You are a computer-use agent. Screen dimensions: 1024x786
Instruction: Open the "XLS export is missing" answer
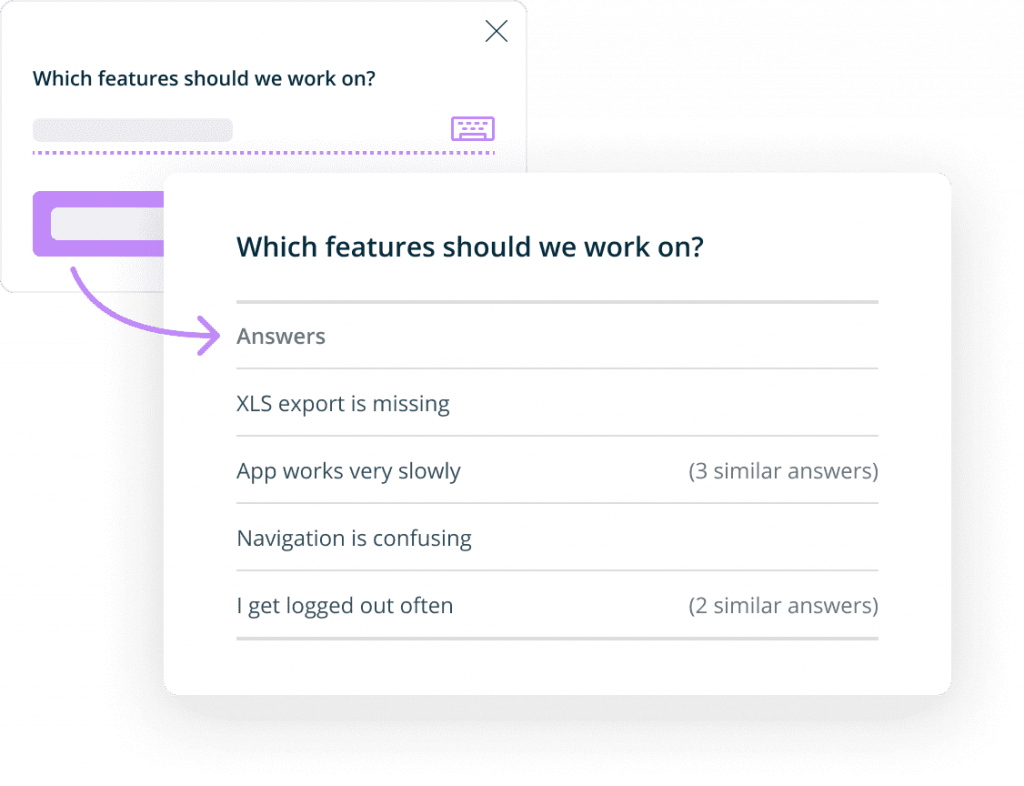pos(343,403)
